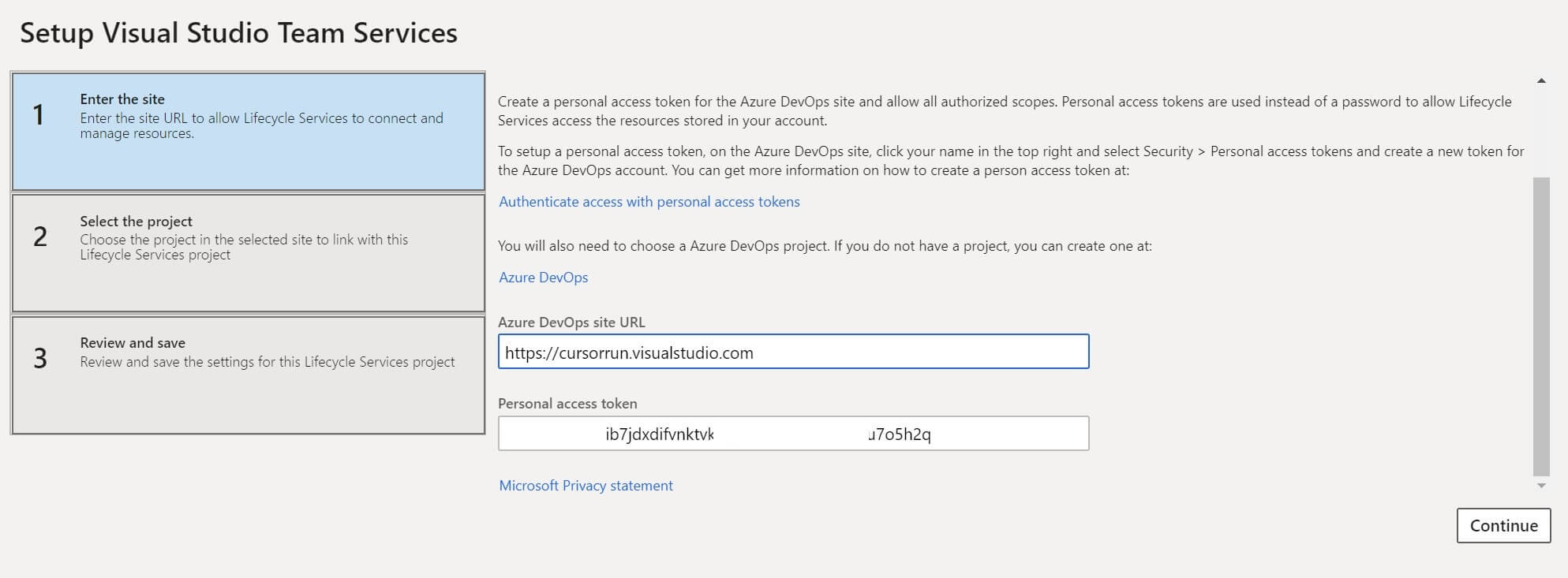This screenshot has height=578, width=1568.
Task: Open the "Select the project" step
Action: 248,252
